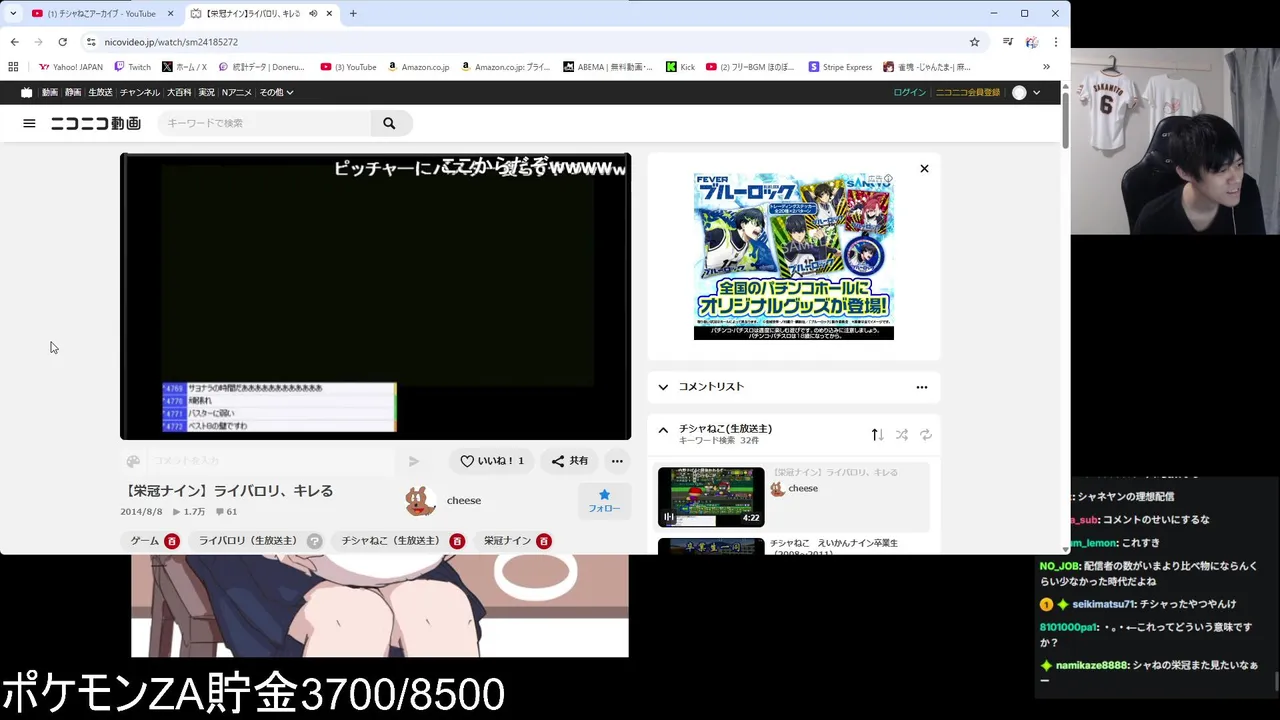Collapse the コメントリスト panel

point(663,387)
